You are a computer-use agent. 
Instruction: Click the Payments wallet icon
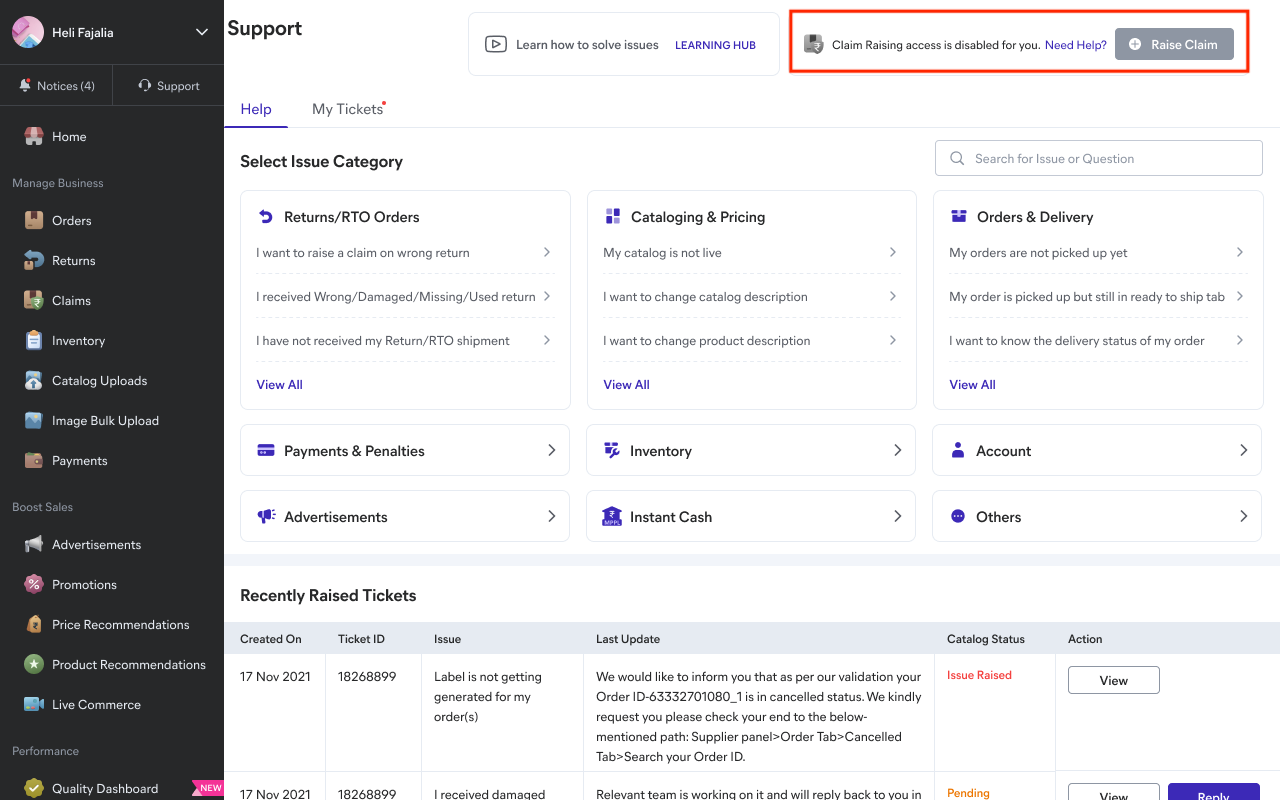(x=34, y=461)
